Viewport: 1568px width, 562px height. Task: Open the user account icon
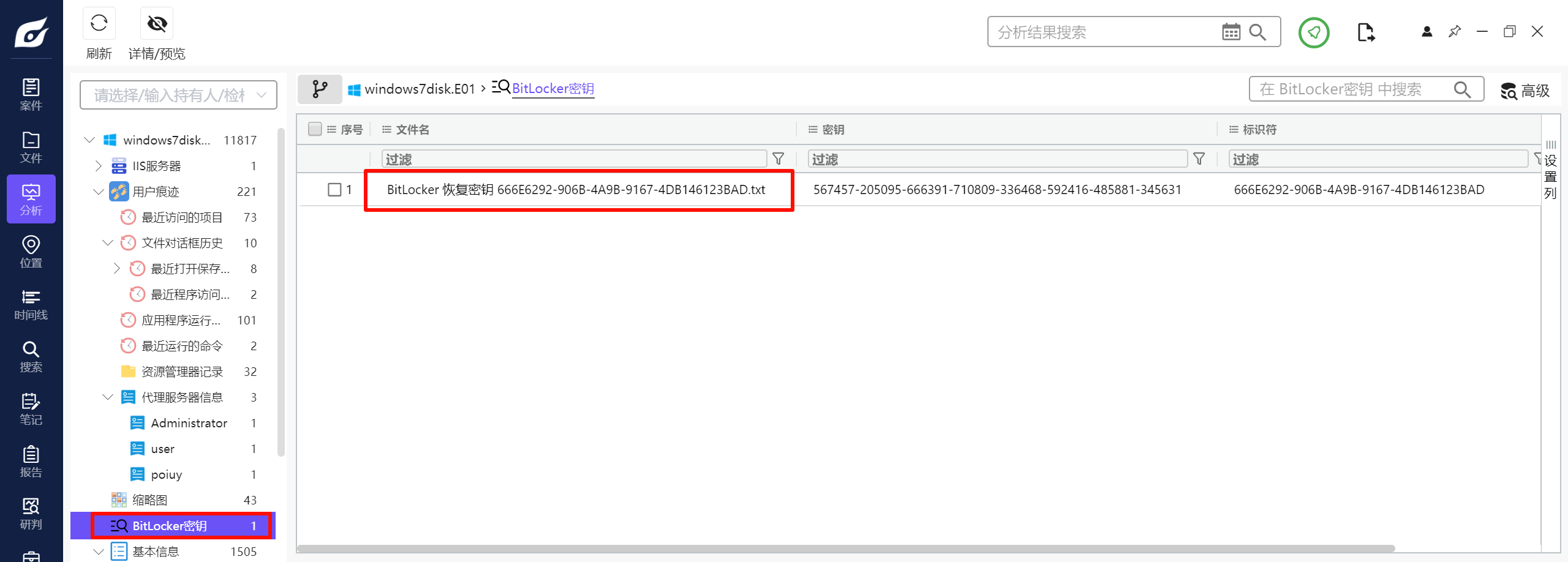click(x=1427, y=31)
